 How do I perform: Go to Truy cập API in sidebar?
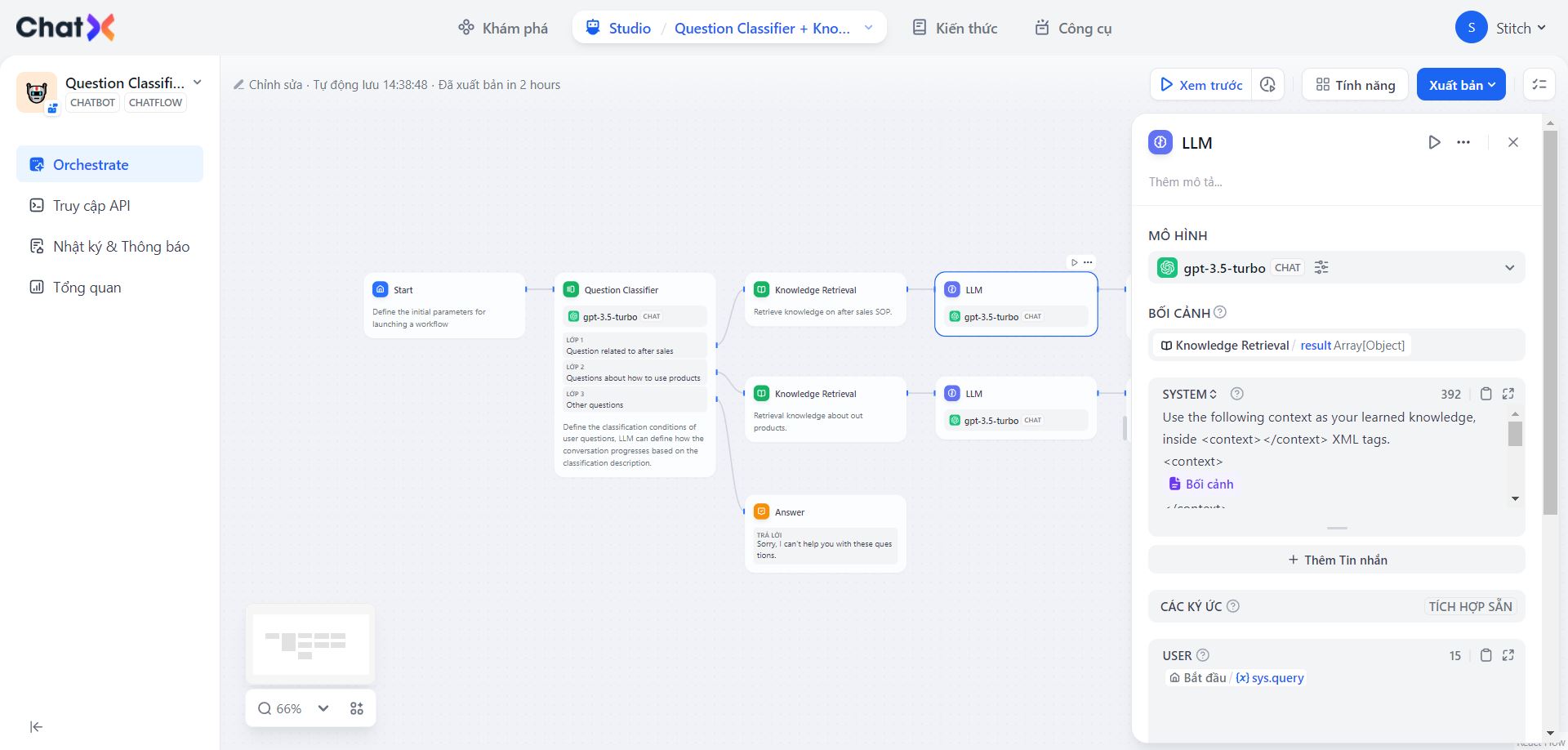click(91, 206)
